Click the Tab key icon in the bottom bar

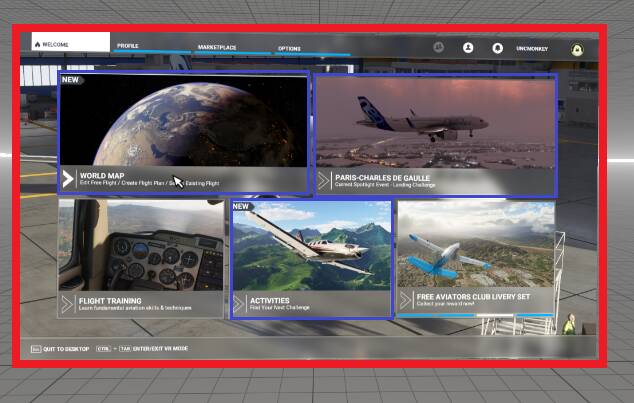pyautogui.click(x=125, y=348)
